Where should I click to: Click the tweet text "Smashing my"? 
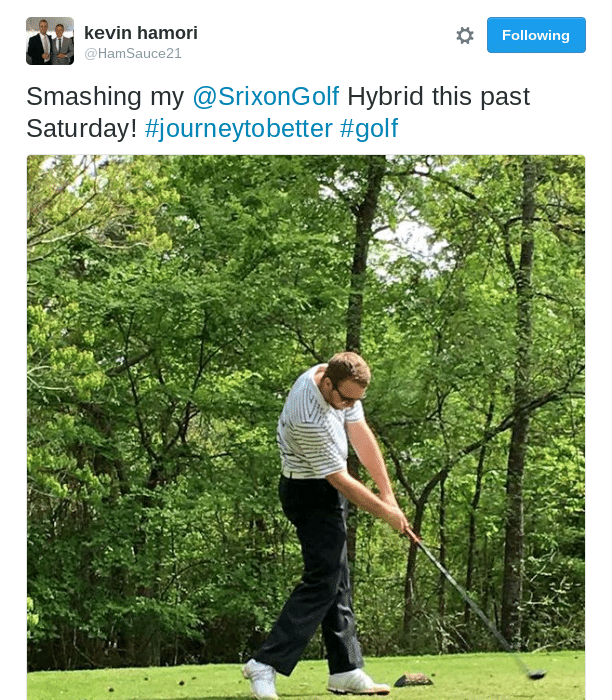(105, 96)
